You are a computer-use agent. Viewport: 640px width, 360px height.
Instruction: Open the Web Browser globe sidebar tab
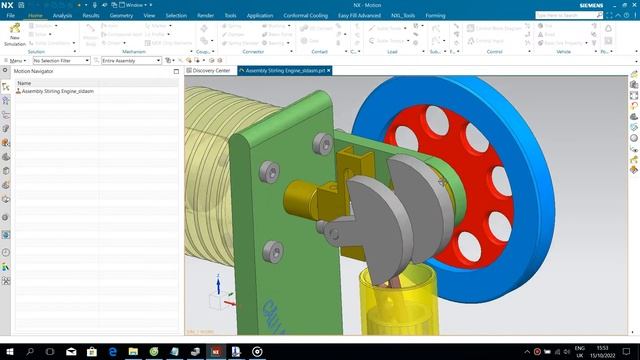click(x=6, y=235)
